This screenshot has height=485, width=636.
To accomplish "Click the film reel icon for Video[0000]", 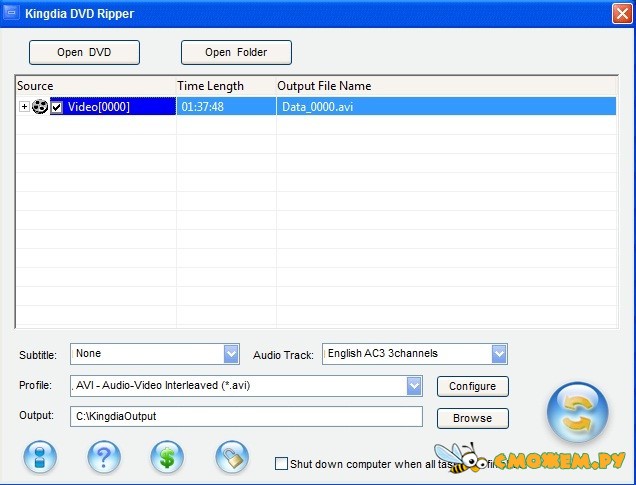I will 40,107.
